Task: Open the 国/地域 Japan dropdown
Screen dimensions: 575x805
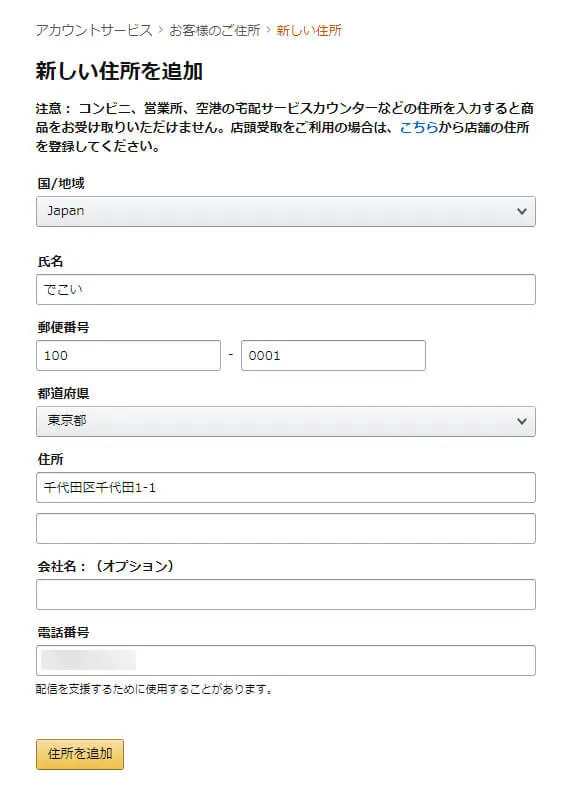Action: [x=286, y=212]
